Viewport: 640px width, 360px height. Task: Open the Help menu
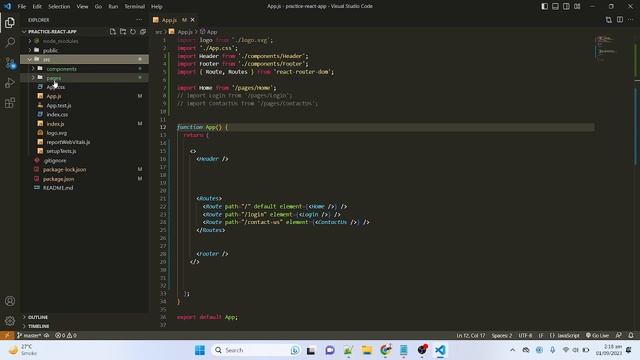click(157, 6)
